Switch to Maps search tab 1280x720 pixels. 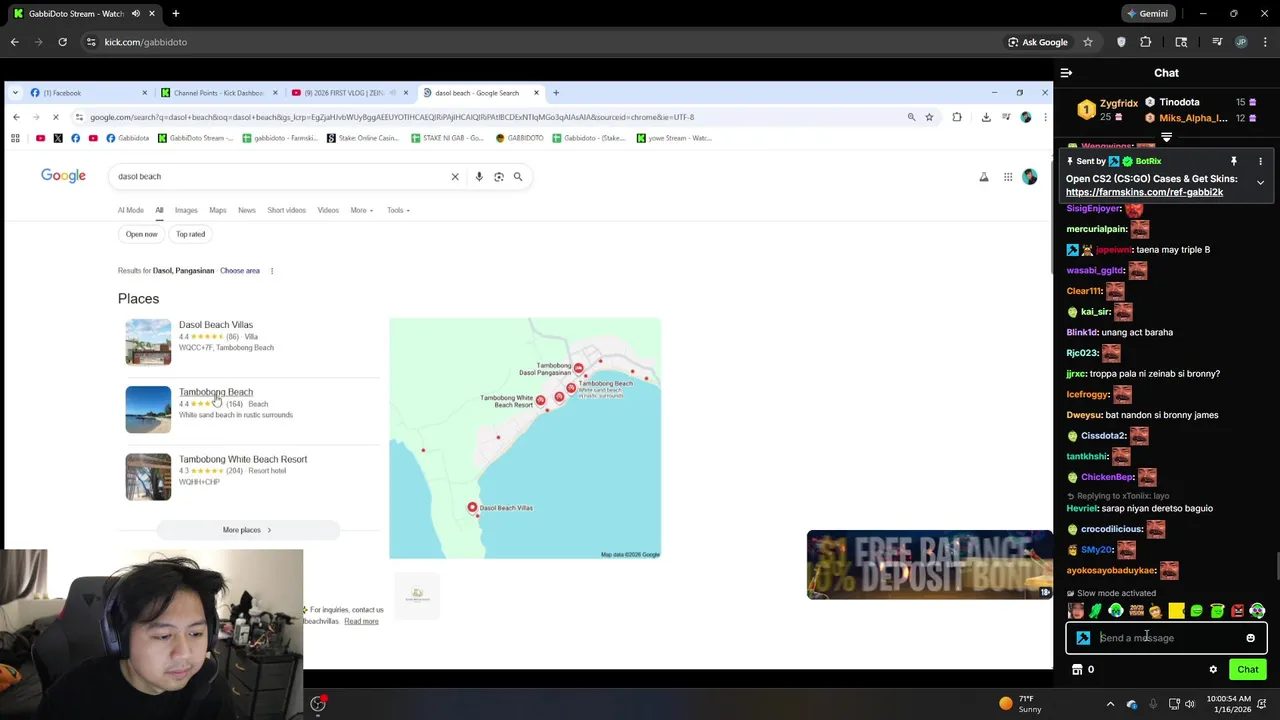218,210
